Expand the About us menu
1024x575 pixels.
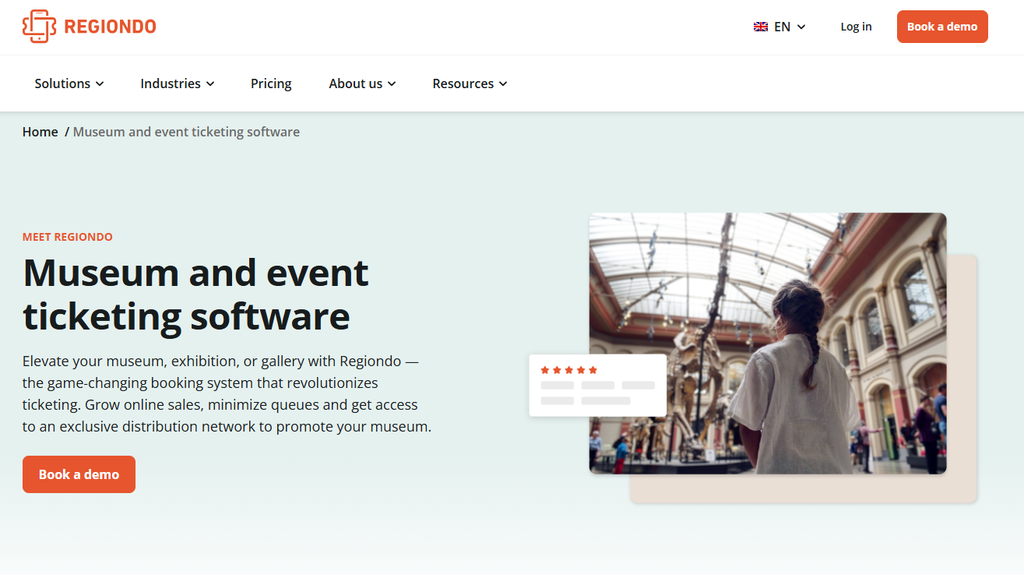362,84
